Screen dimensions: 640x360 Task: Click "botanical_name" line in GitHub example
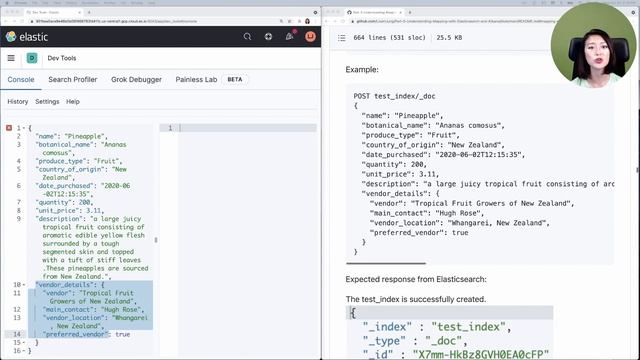click(433, 125)
